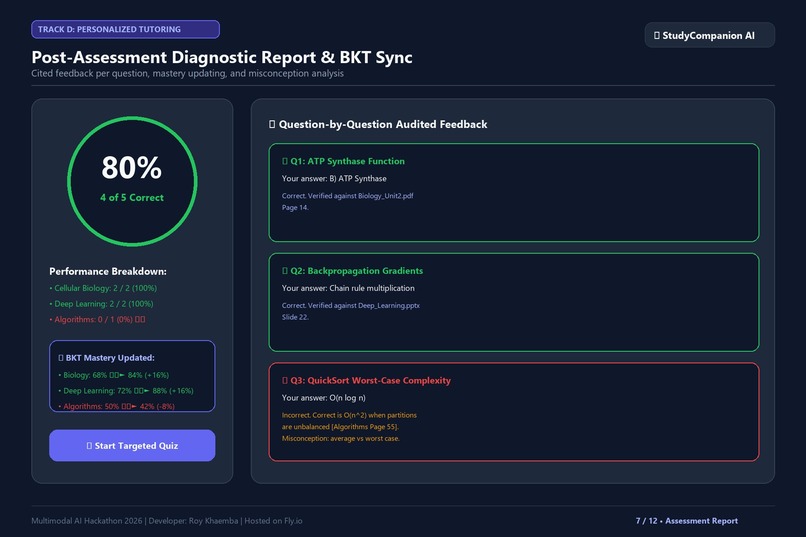
Task: Click the '7 / 12 • Assessment Report' page indicator
Action: coord(687,521)
